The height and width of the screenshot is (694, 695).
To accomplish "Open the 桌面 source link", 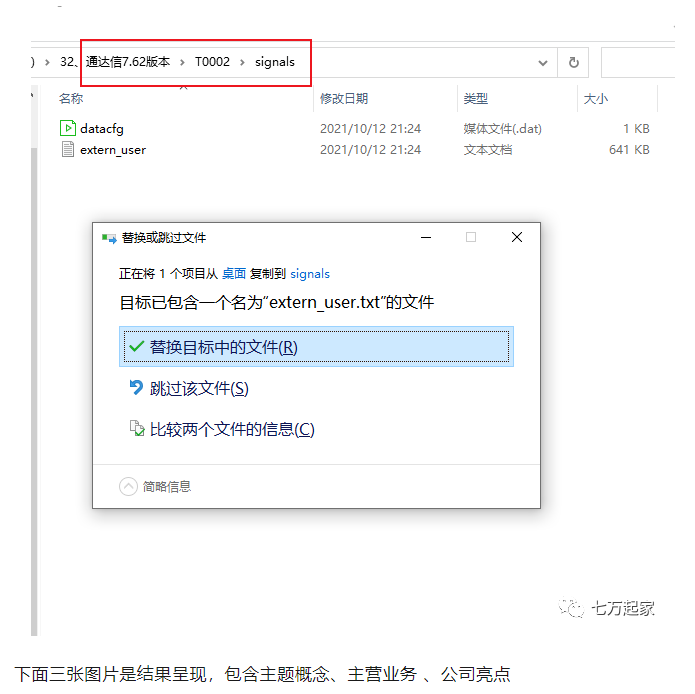I will pos(234,273).
